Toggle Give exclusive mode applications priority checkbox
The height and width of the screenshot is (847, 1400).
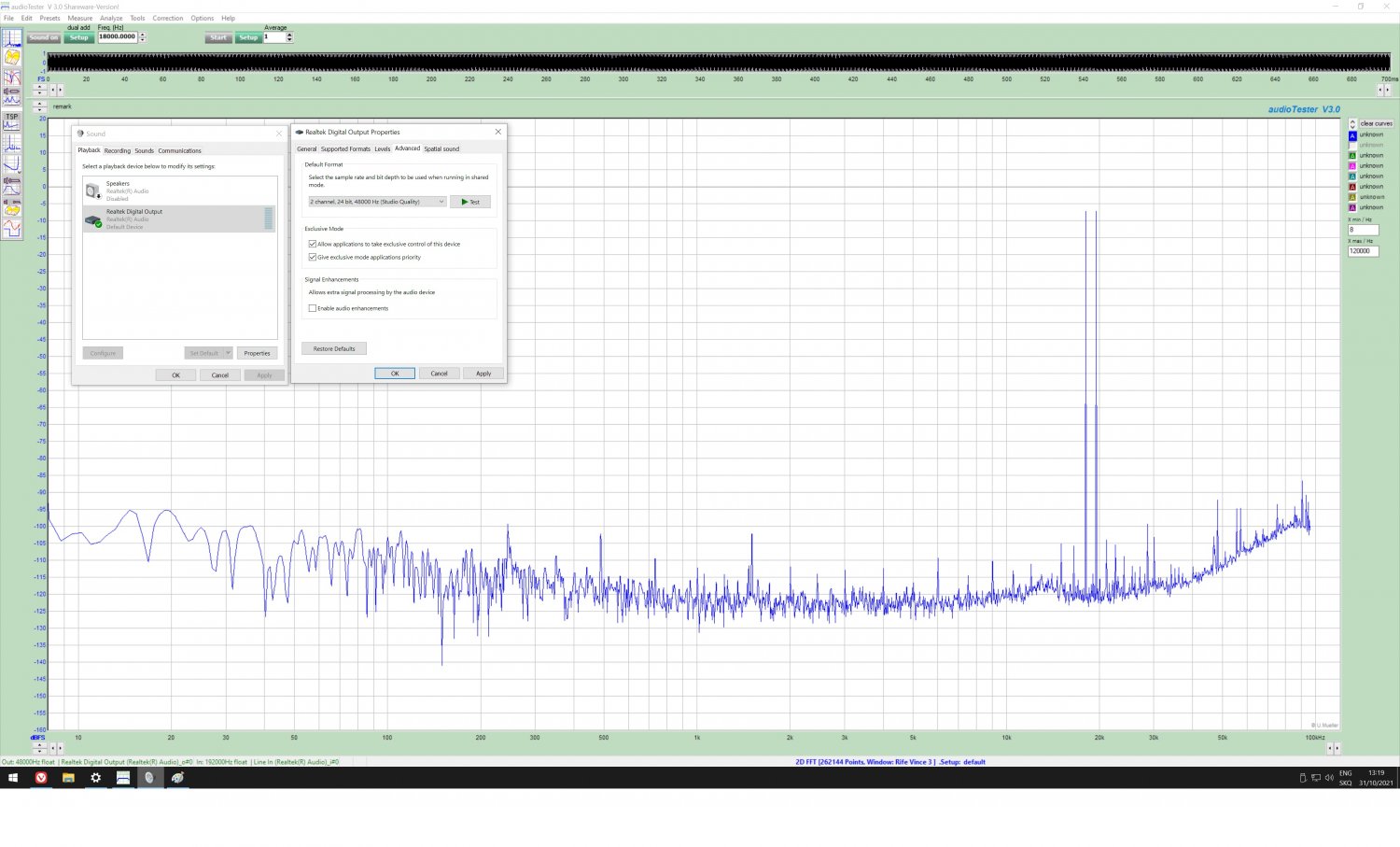(x=313, y=257)
